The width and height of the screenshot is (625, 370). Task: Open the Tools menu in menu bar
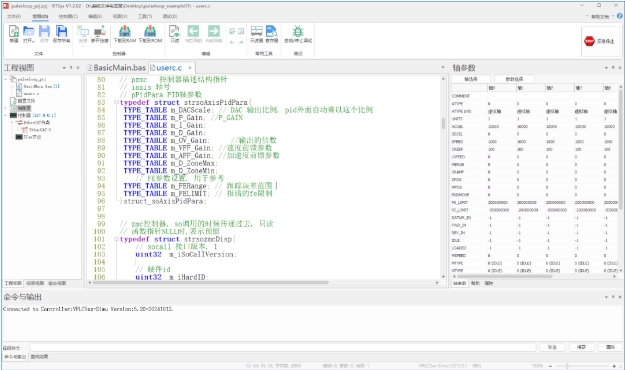[145, 16]
